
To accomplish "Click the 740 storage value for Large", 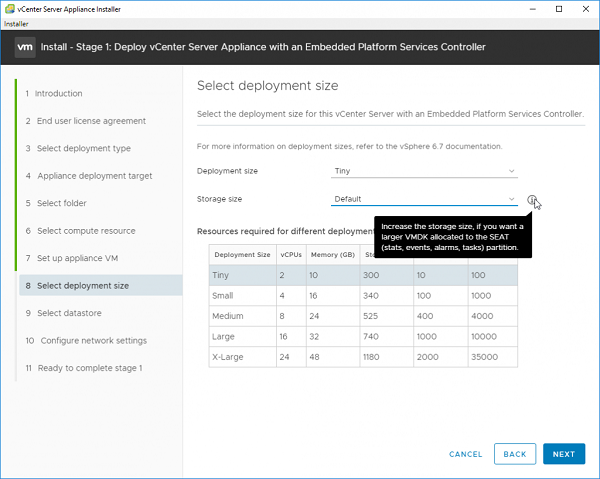I will 386,337.
